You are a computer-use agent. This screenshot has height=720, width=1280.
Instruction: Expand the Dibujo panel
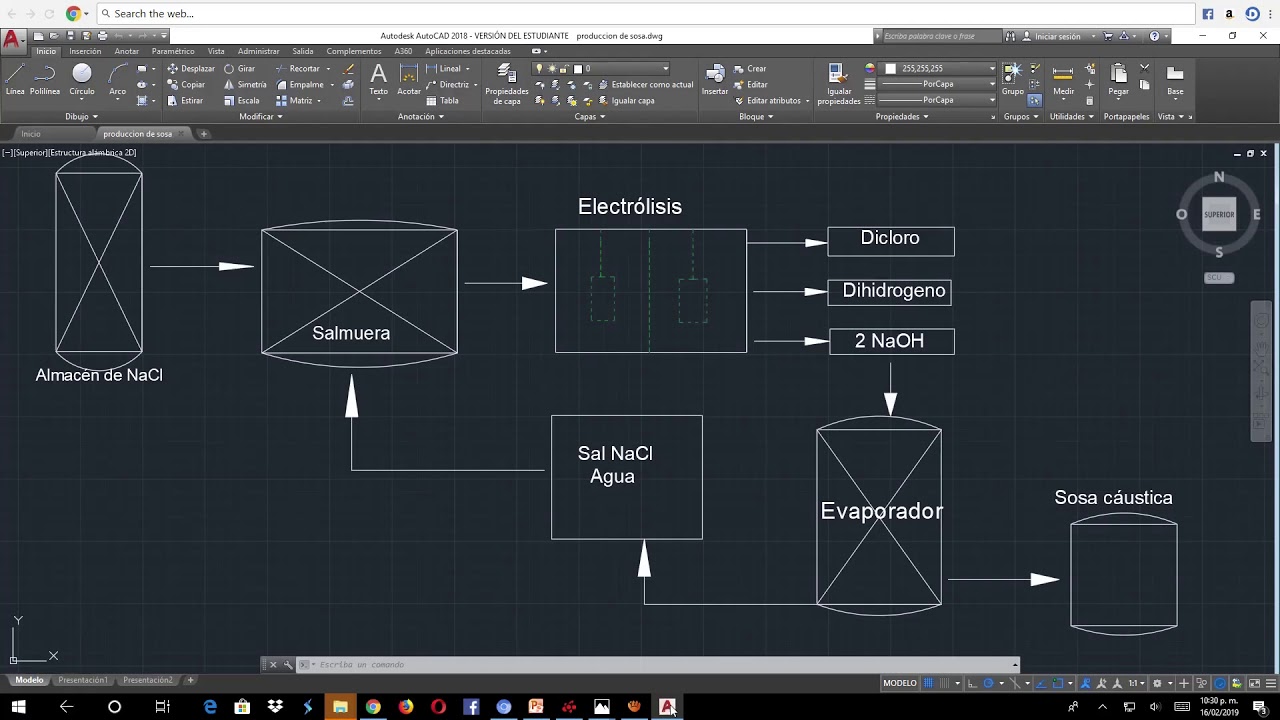81,116
